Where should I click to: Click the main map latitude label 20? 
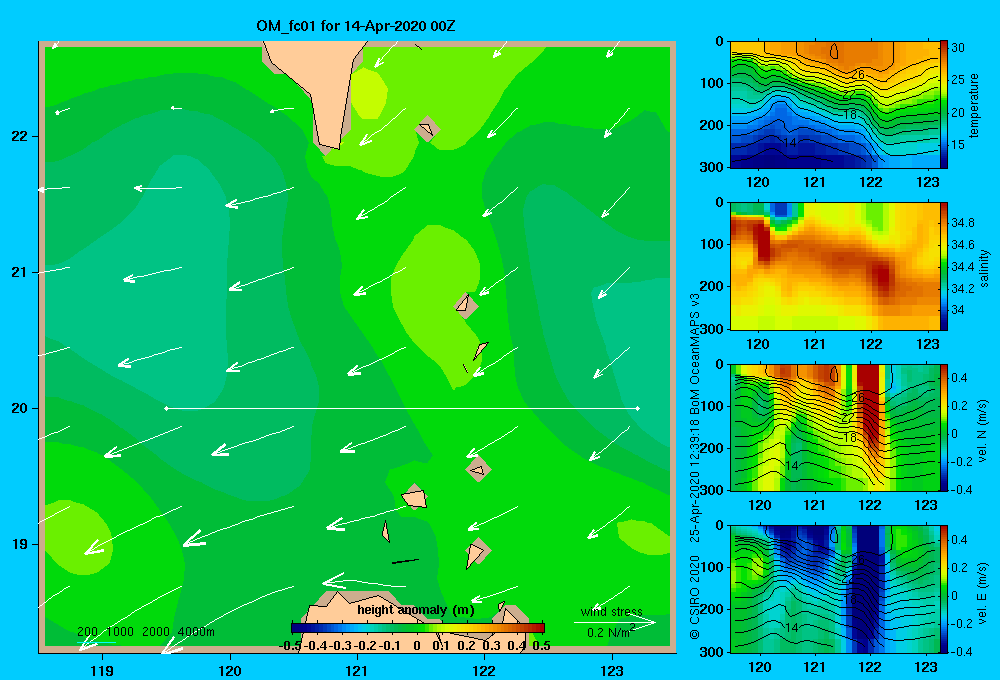coord(19,408)
